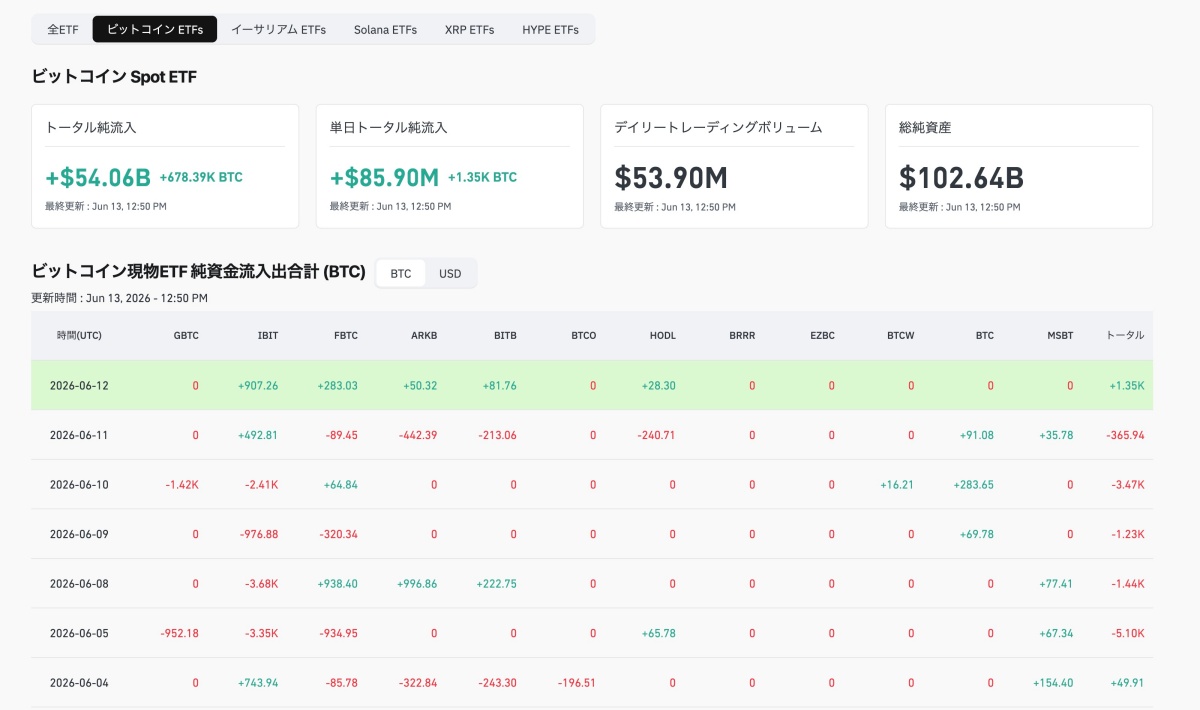
Task: Click HODL value -240.71
Action: click(x=656, y=435)
